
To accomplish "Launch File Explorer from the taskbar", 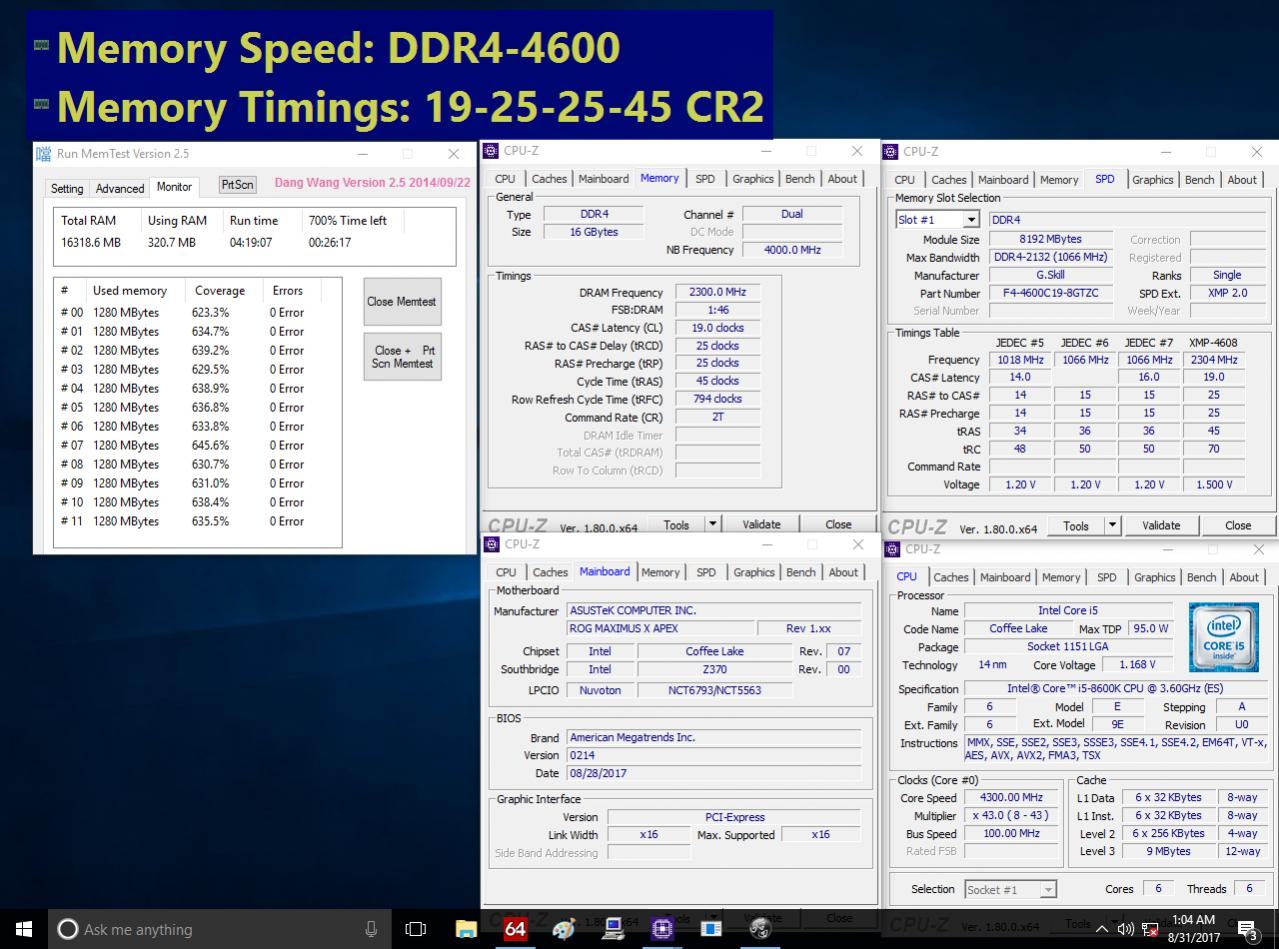I will 466,929.
